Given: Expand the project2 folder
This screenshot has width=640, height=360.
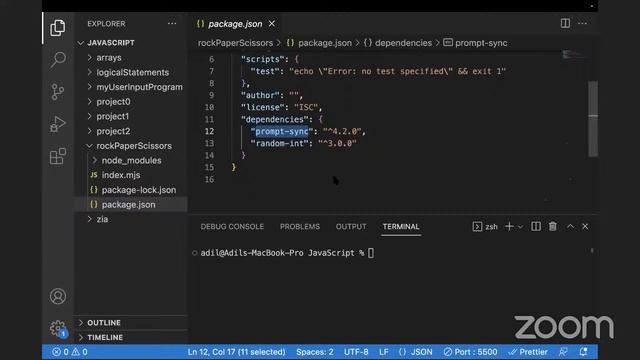Looking at the screenshot, I should pos(131,131).
